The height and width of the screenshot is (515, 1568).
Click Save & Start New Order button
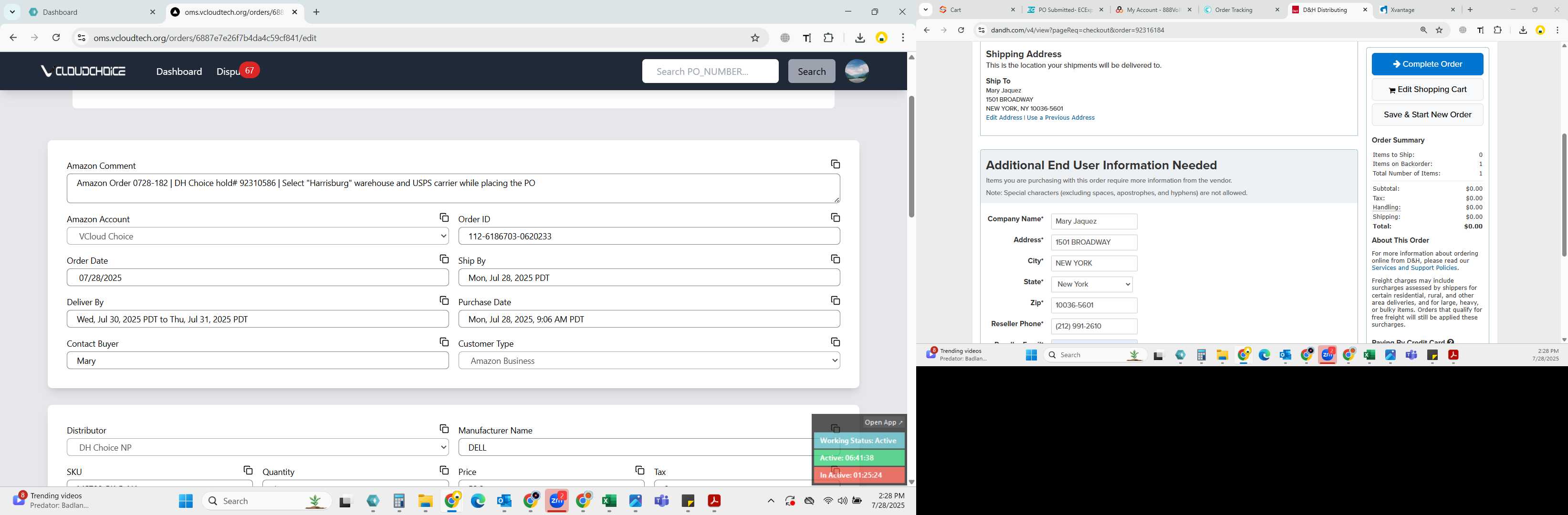[1427, 114]
